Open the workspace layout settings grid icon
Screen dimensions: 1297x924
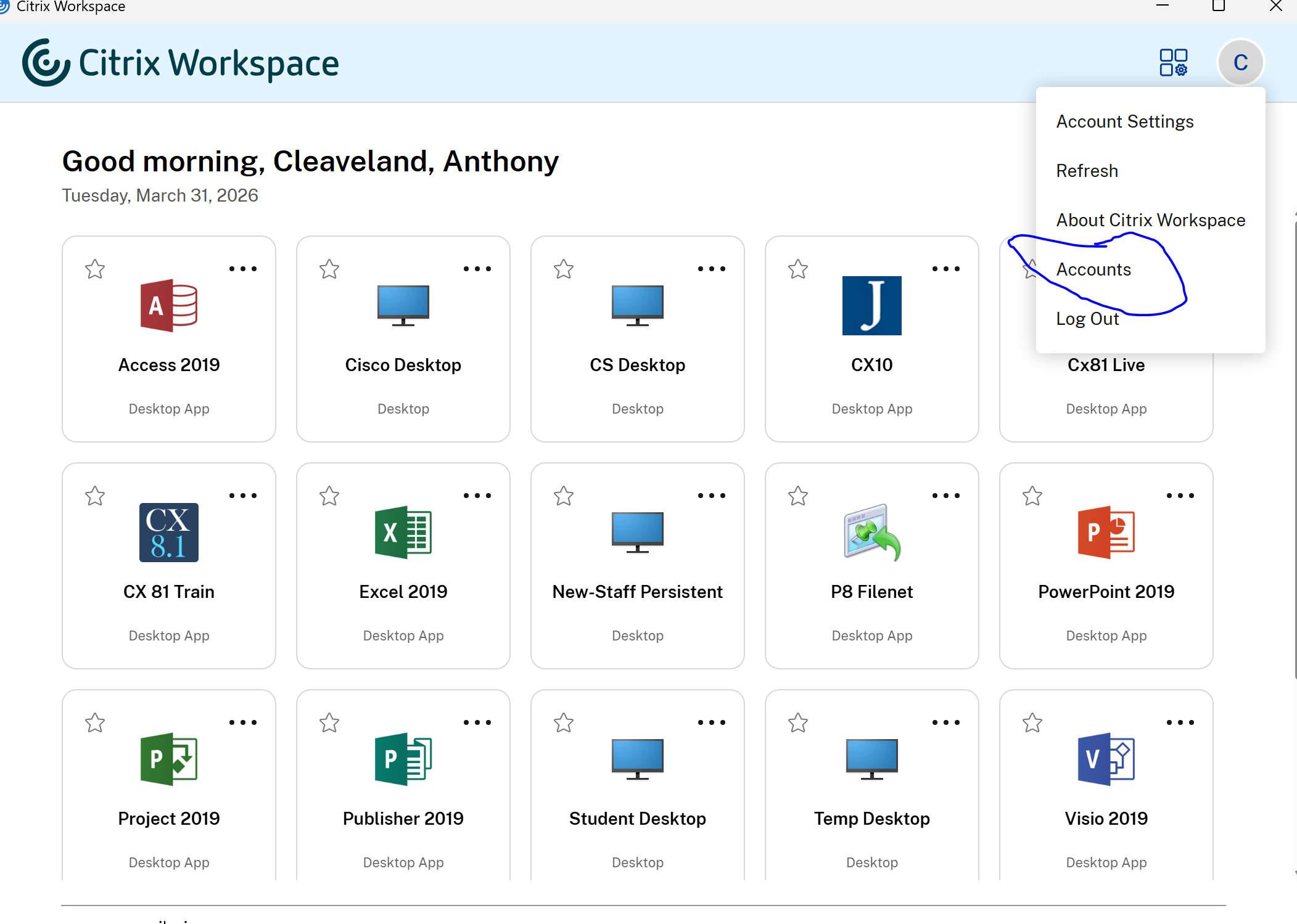point(1173,62)
